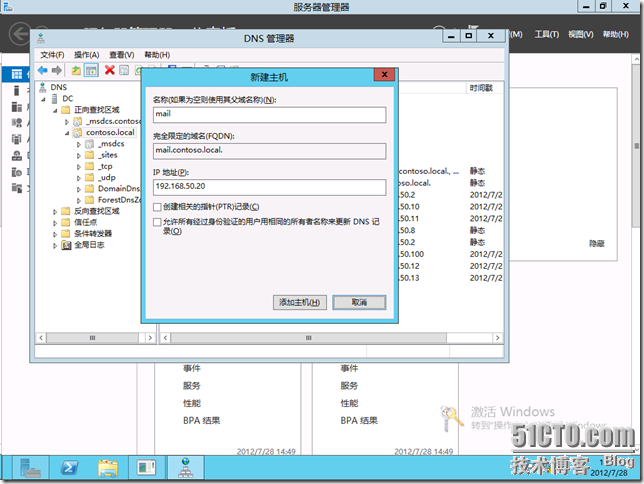Image resolution: width=644 pixels, height=484 pixels.
Task: Open the 文件(F) menu in DNS Manager
Action: [x=52, y=55]
